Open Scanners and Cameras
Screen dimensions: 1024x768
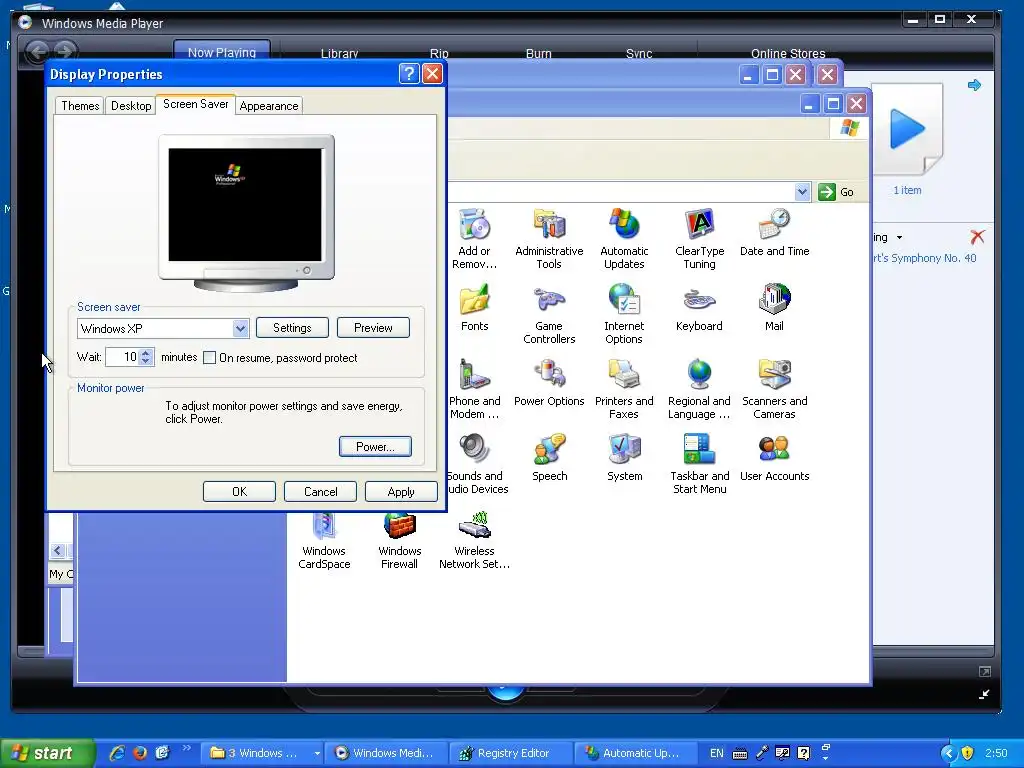[775, 389]
